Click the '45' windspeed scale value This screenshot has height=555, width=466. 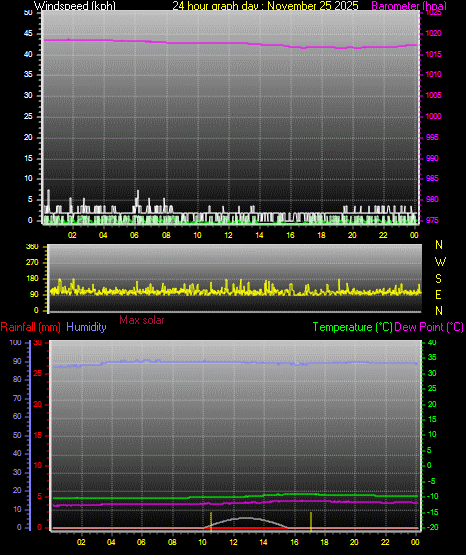point(28,33)
